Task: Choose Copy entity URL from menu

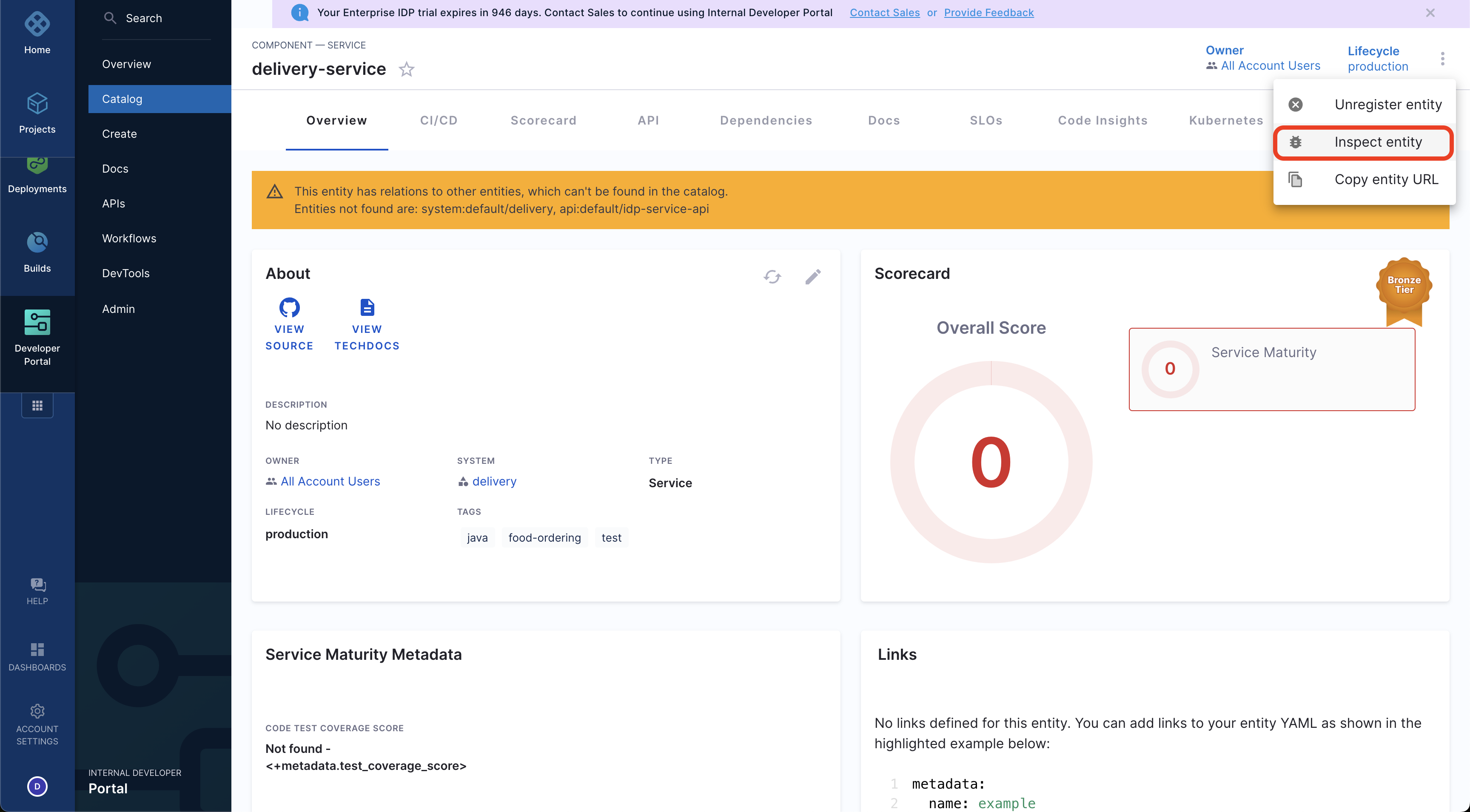Action: (x=1385, y=180)
